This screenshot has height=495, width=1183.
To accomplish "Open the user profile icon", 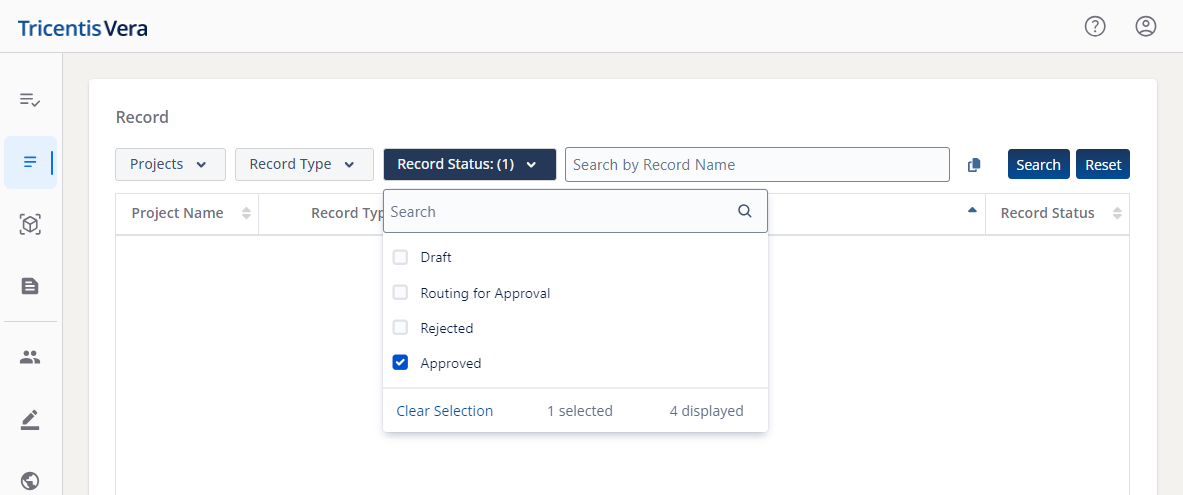I will click(x=1146, y=27).
